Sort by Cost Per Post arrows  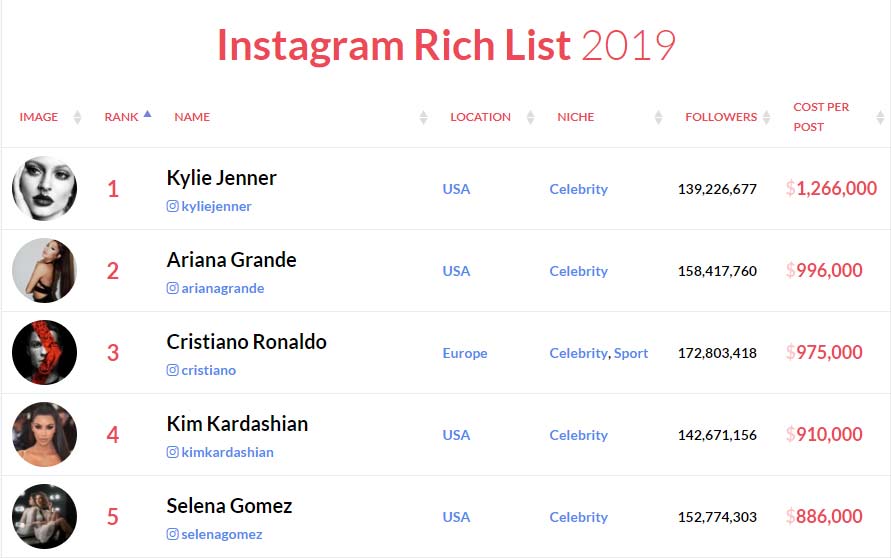click(880, 117)
